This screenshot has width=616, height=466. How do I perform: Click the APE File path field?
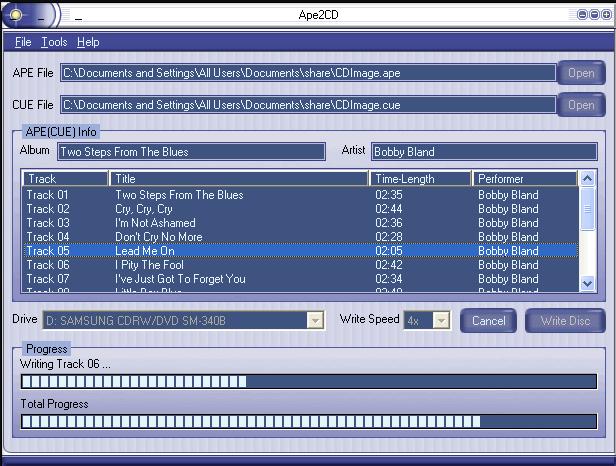click(x=308, y=73)
